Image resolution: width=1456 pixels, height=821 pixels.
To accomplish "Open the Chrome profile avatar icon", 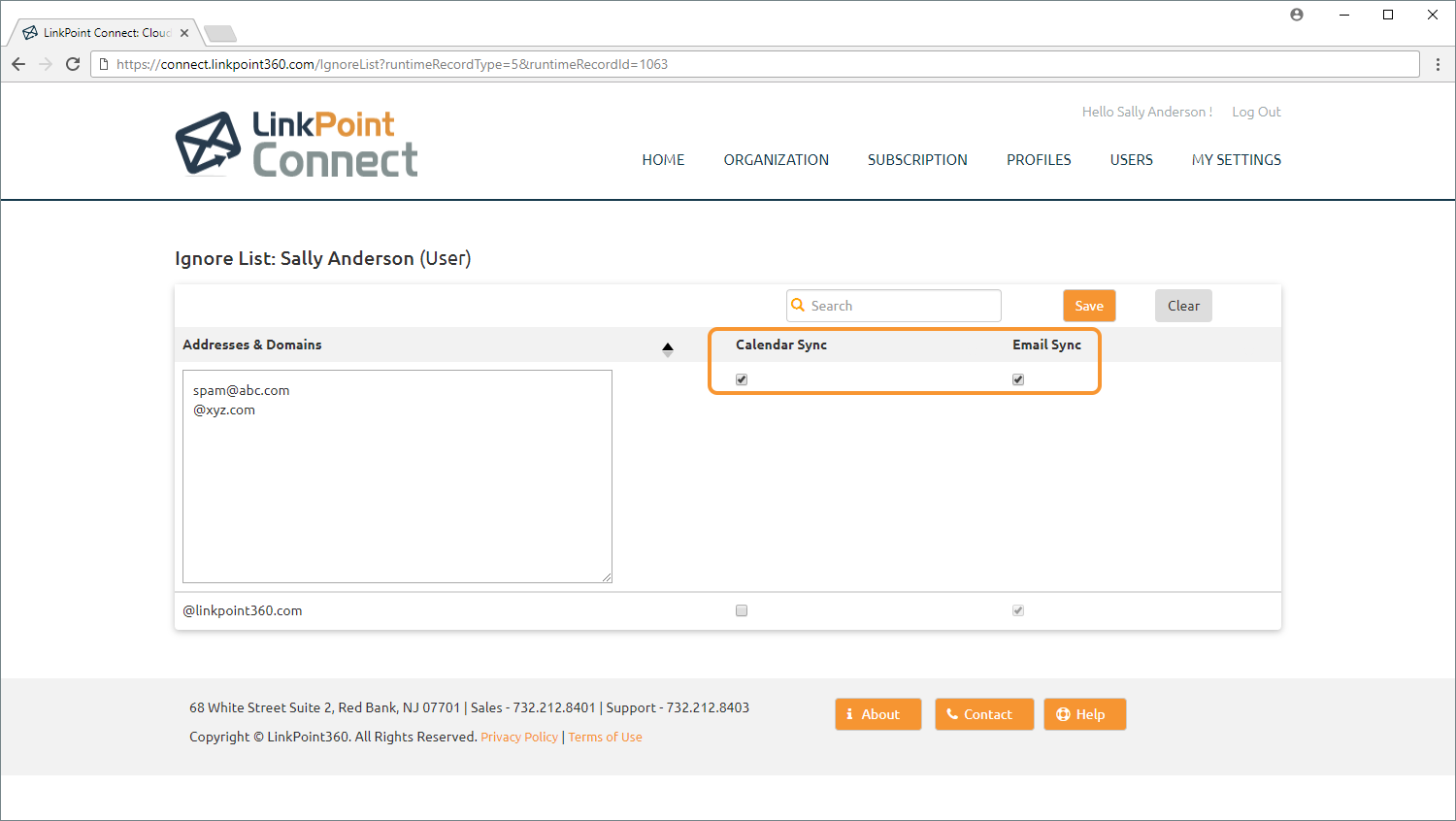I will pos(1297,15).
